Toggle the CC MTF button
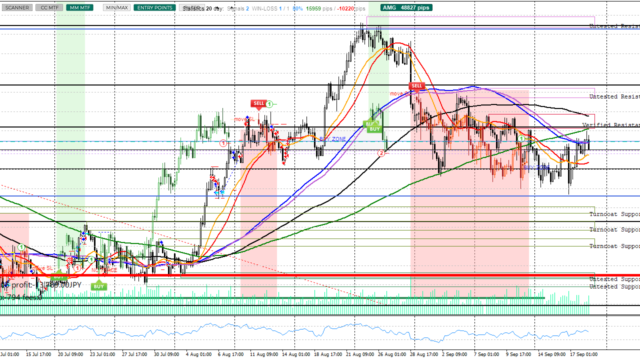Viewport: 640px width, 360px height. (49, 8)
